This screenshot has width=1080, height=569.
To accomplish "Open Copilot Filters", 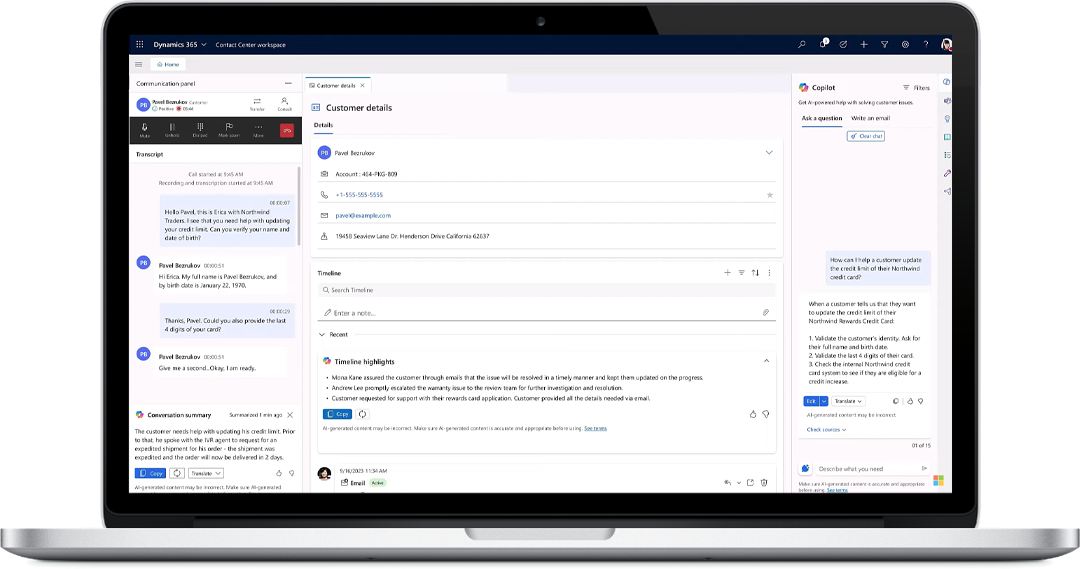I will tap(916, 87).
